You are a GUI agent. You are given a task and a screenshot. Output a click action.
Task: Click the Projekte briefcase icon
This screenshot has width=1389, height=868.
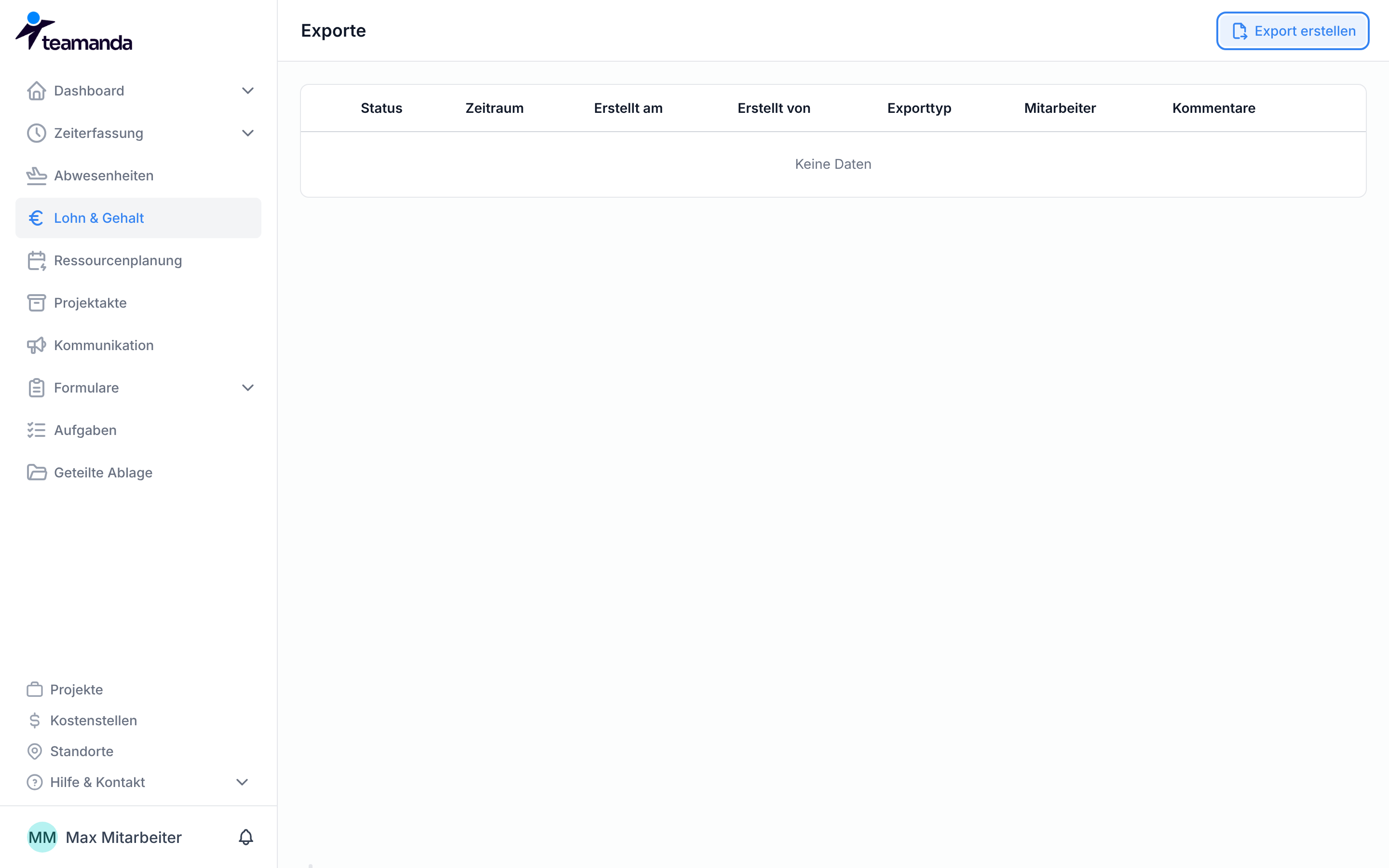34,690
